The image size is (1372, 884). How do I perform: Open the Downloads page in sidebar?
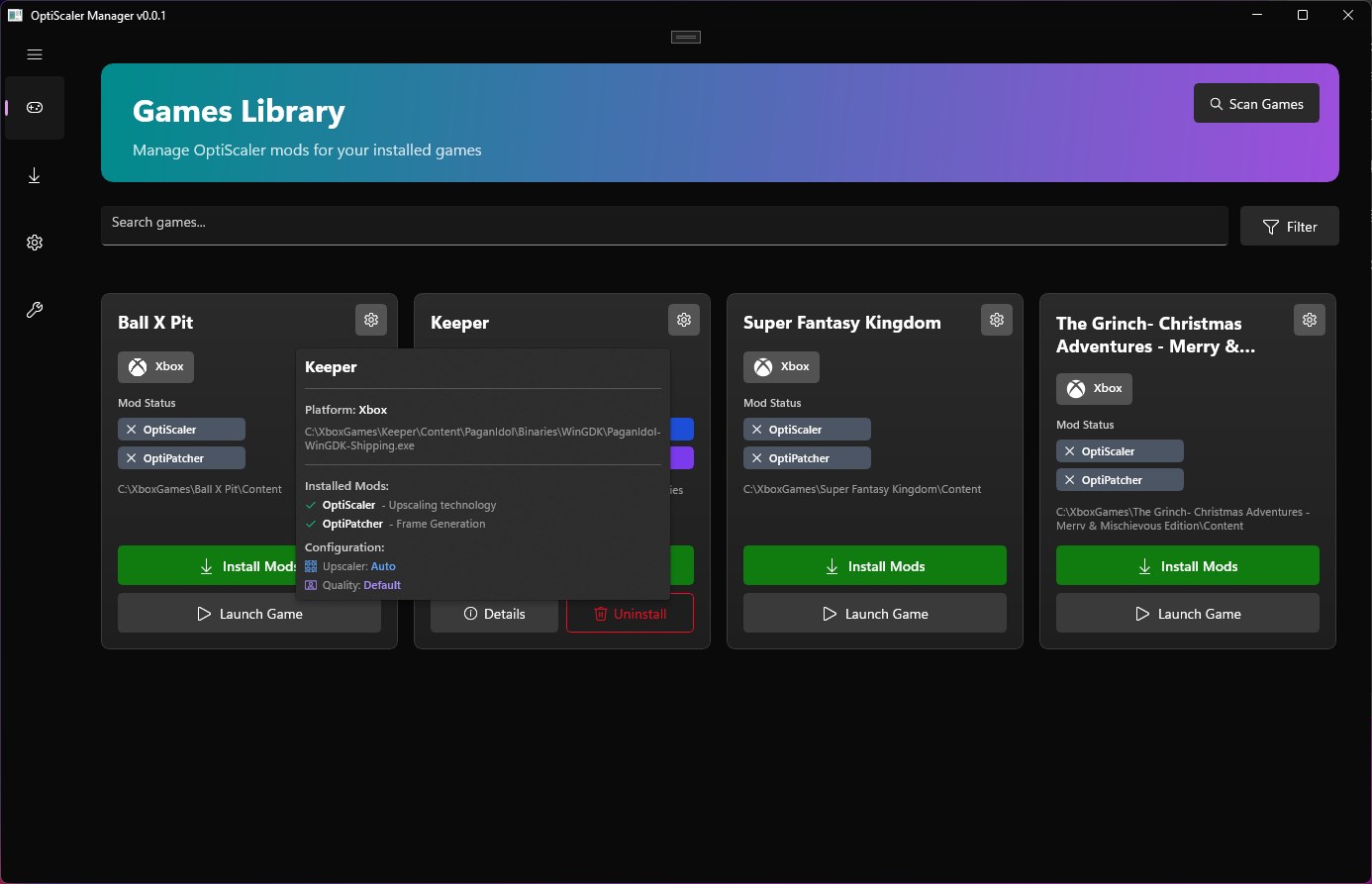coord(35,175)
